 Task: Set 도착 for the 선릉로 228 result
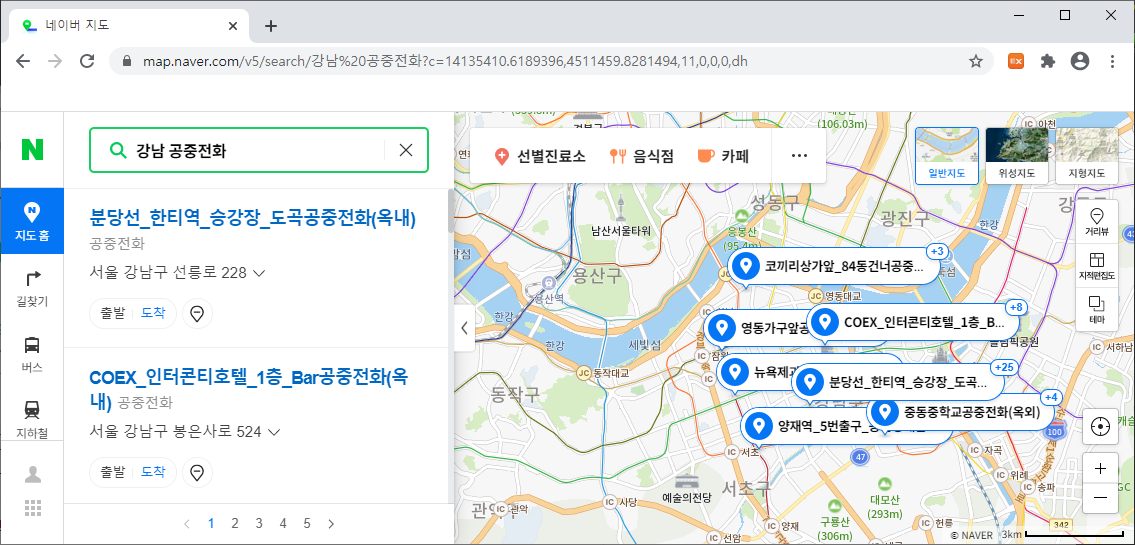coord(153,313)
